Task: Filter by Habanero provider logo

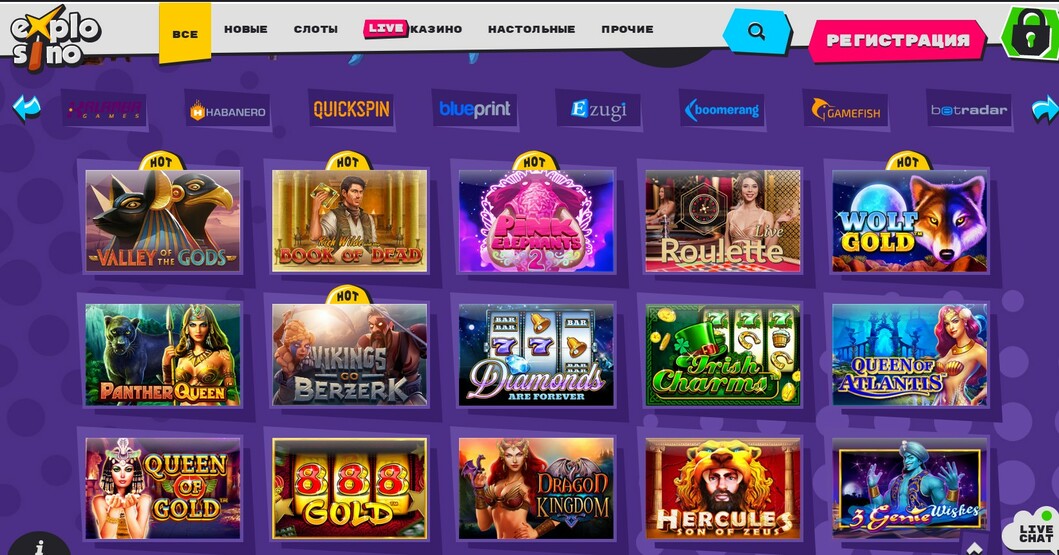Action: [x=228, y=110]
